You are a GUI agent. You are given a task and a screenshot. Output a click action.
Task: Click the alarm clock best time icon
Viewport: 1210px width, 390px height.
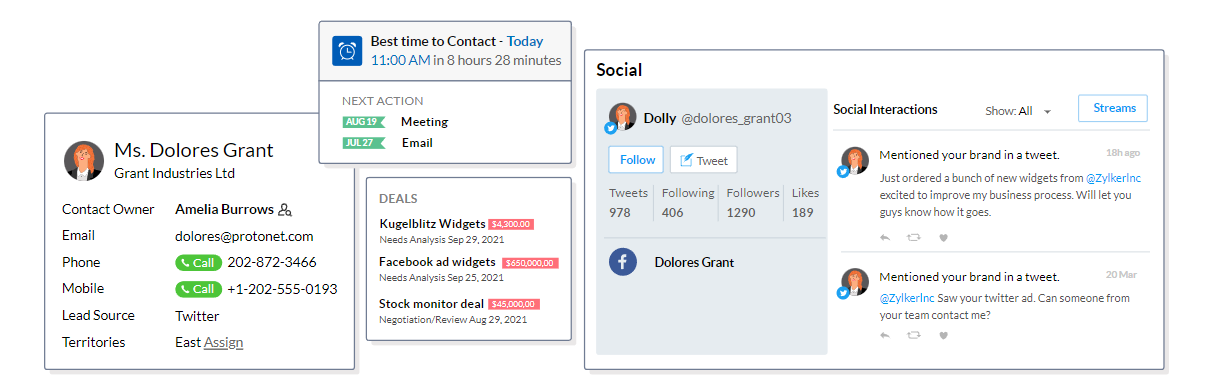point(347,51)
